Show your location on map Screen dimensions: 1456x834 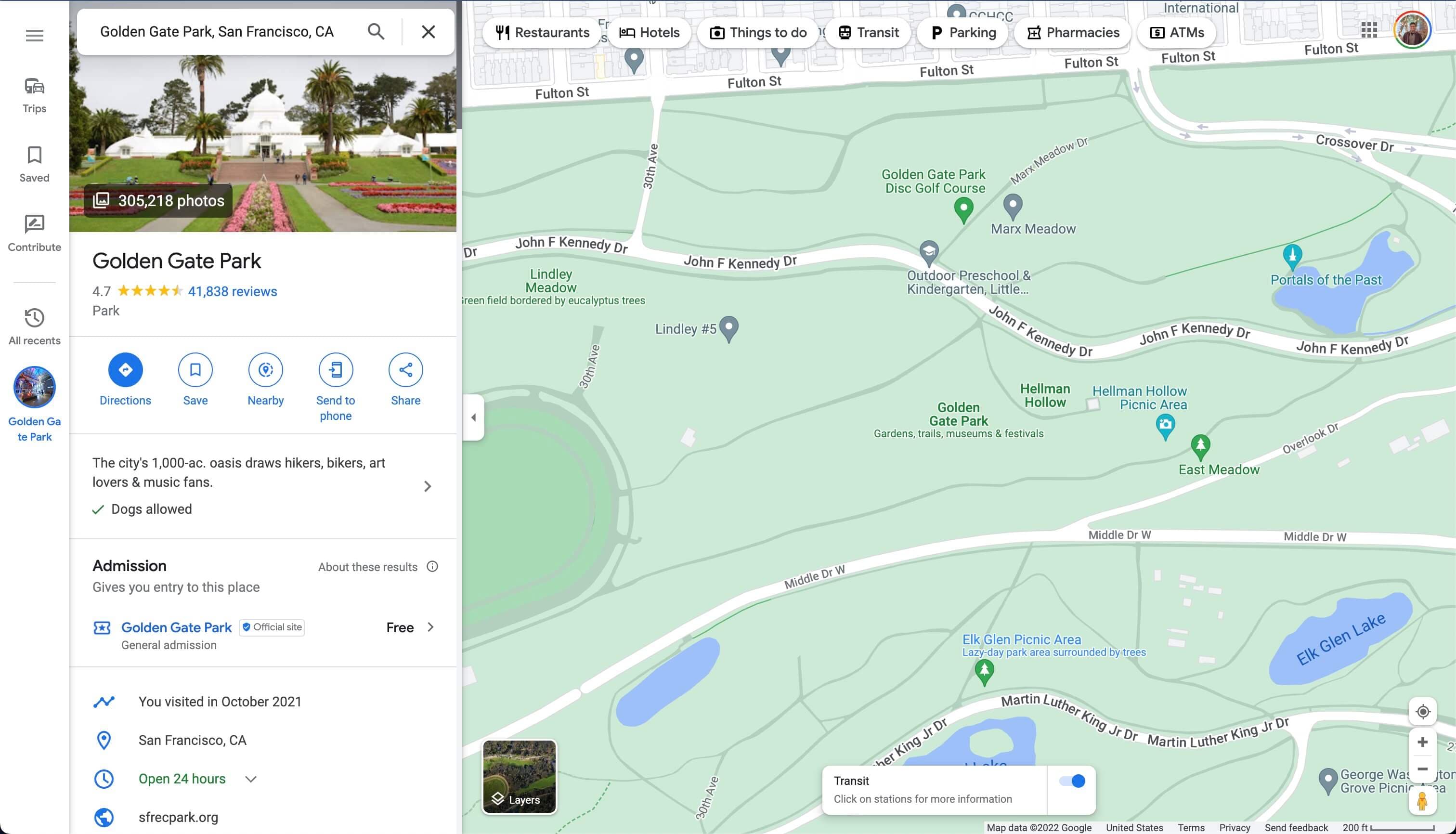(x=1422, y=712)
